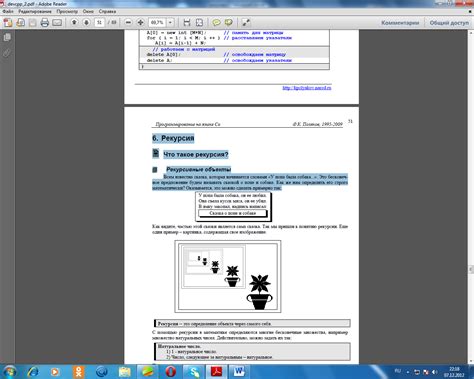
Task: Click the vertical scrollbar on the right
Action: pos(471,197)
